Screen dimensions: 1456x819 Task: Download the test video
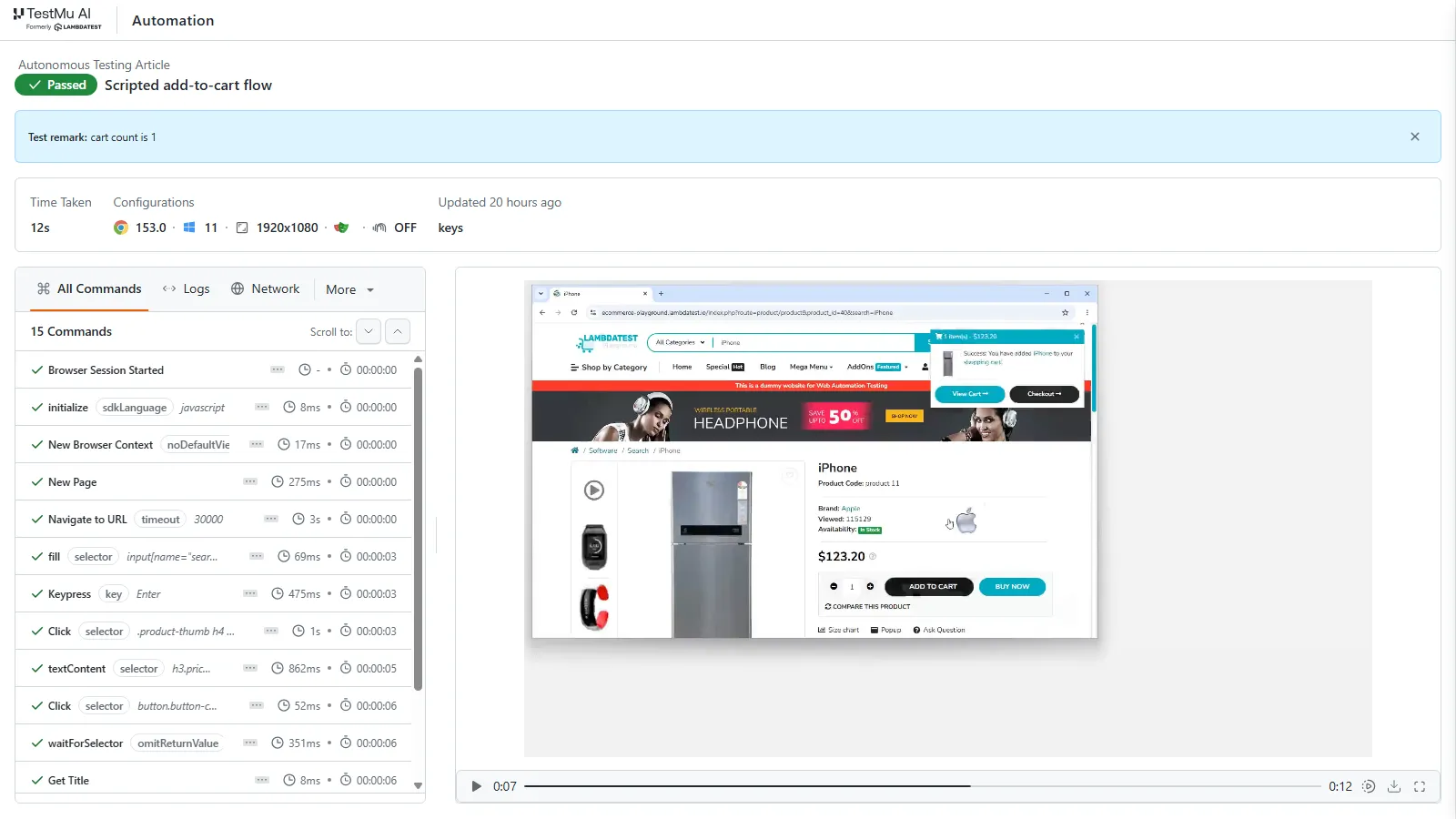click(x=1394, y=786)
